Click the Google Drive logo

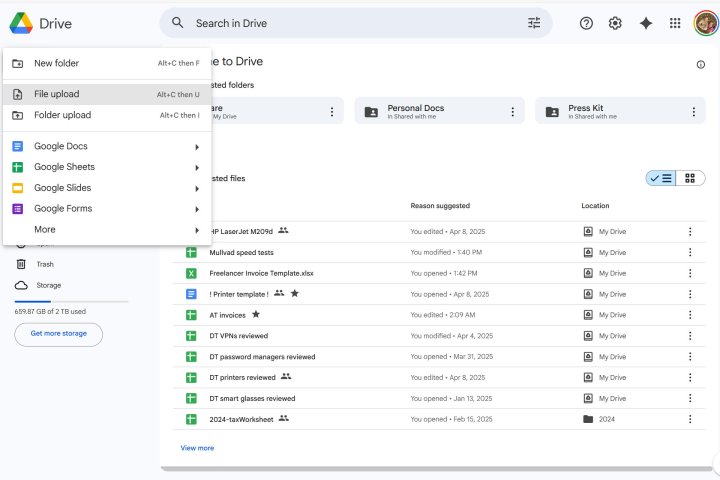(21, 23)
